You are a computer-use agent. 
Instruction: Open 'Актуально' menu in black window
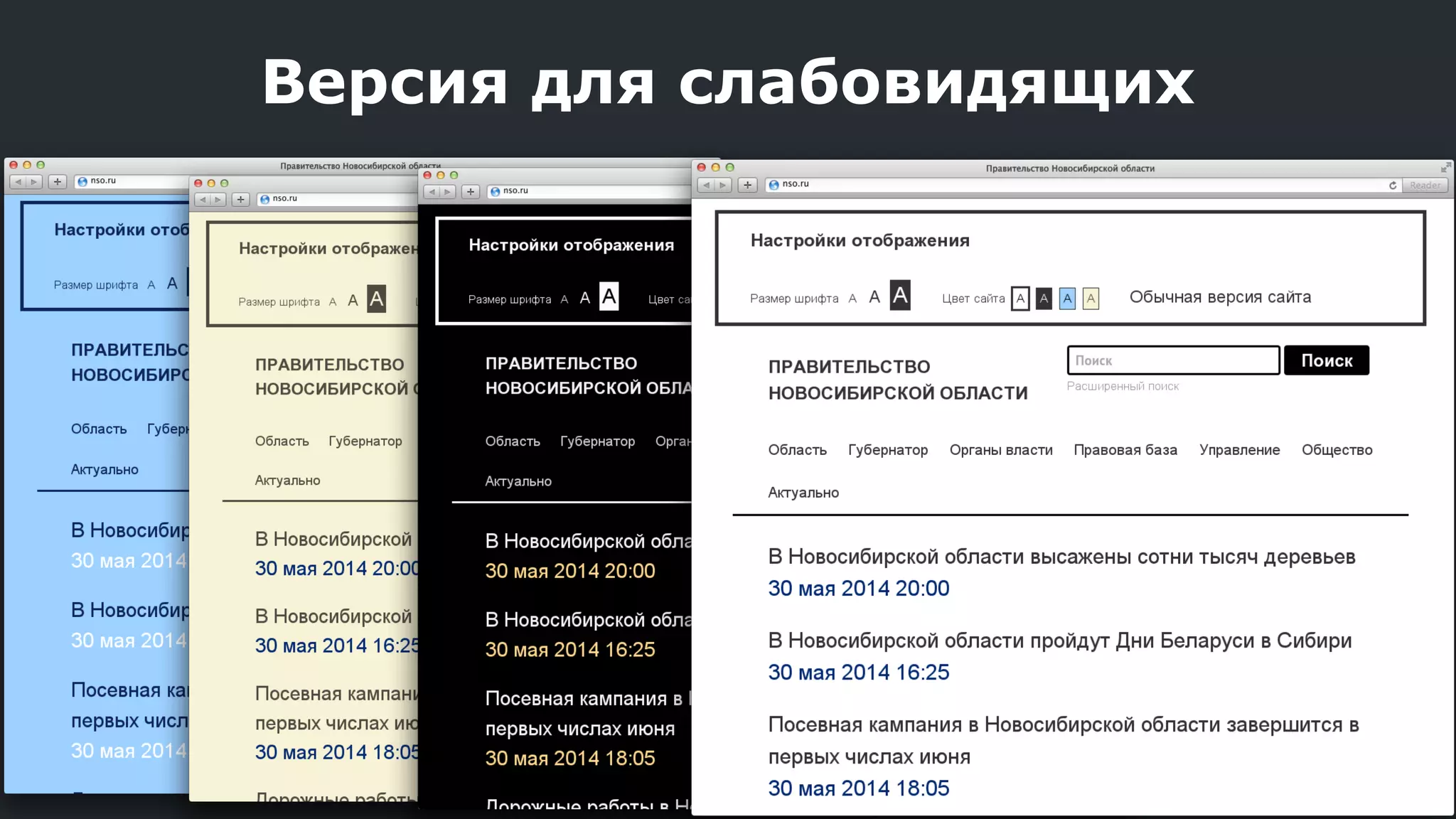pos(518,481)
